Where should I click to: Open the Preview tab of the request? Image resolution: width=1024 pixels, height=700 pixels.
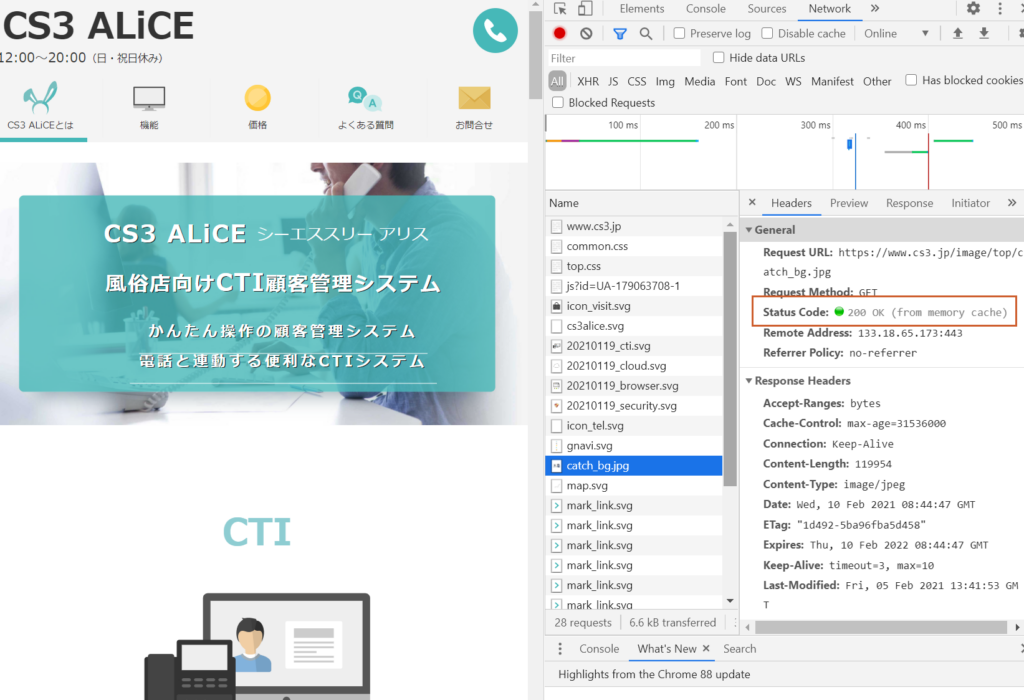click(848, 203)
